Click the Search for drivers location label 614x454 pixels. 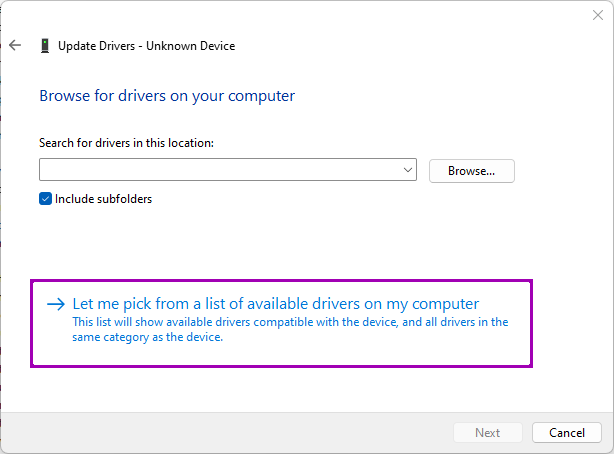click(126, 143)
